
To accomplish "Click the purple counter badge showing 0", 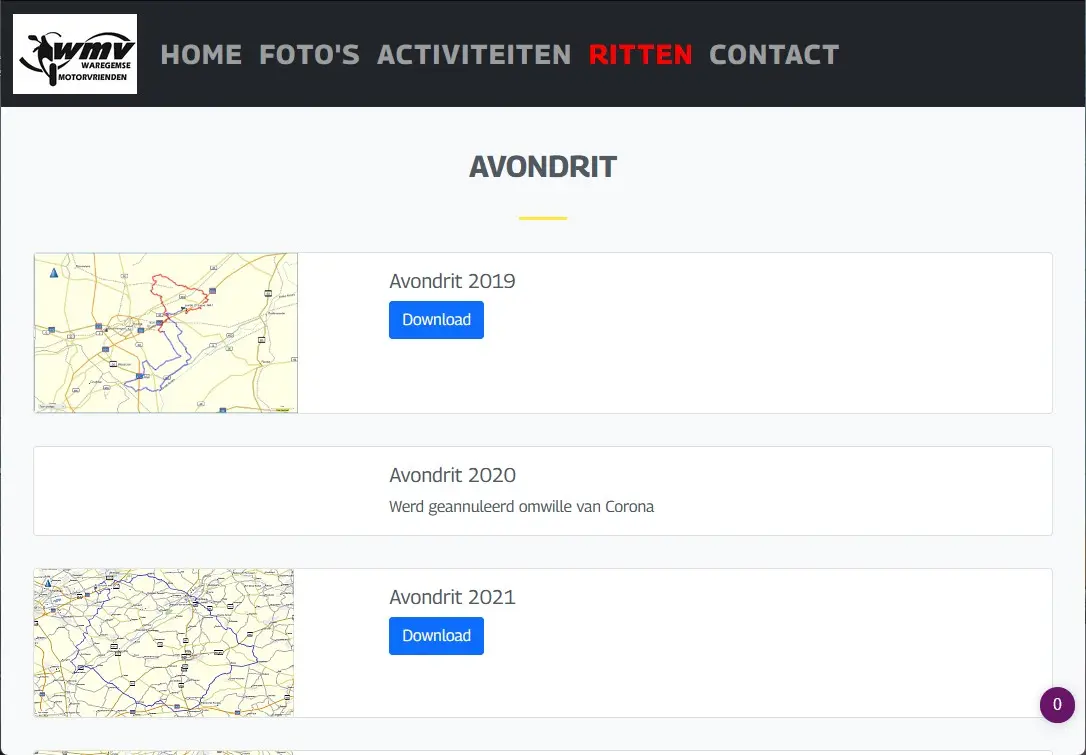I will tap(1057, 705).
